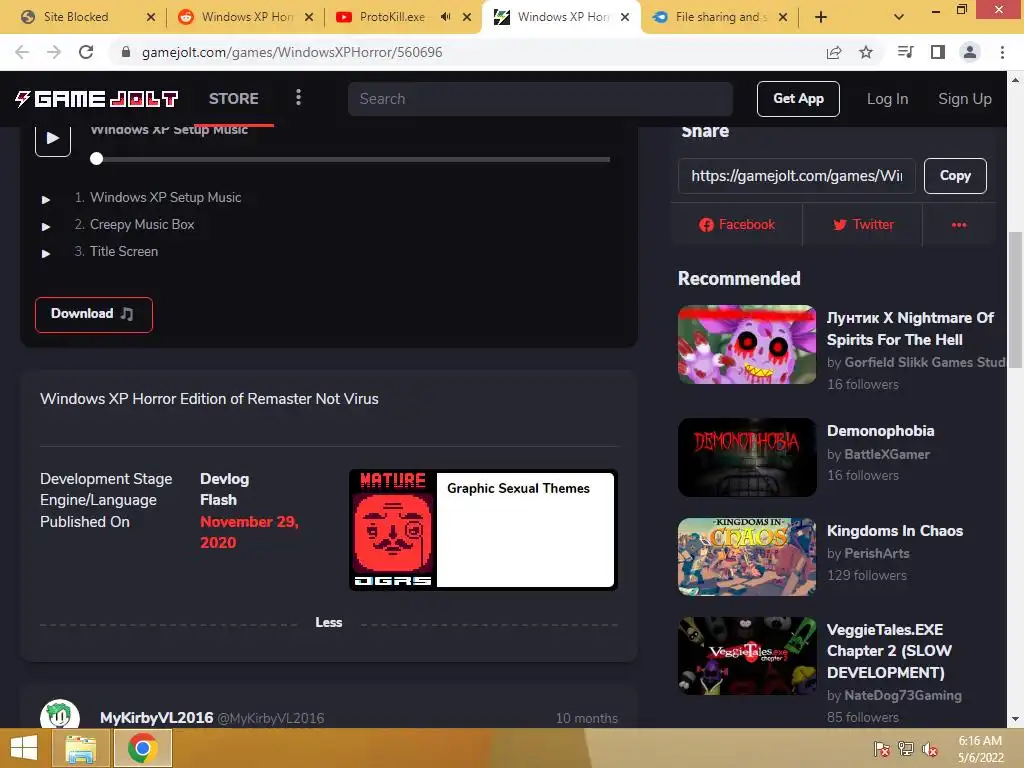The height and width of the screenshot is (768, 1024).
Task: Click the share URL text field
Action: pyautogui.click(x=797, y=176)
